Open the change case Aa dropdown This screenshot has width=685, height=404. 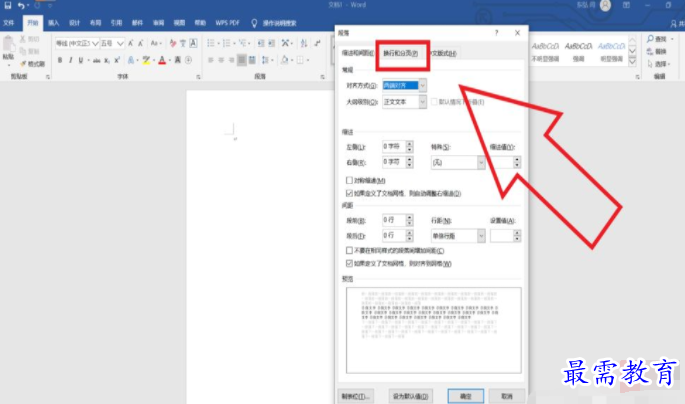[156, 43]
